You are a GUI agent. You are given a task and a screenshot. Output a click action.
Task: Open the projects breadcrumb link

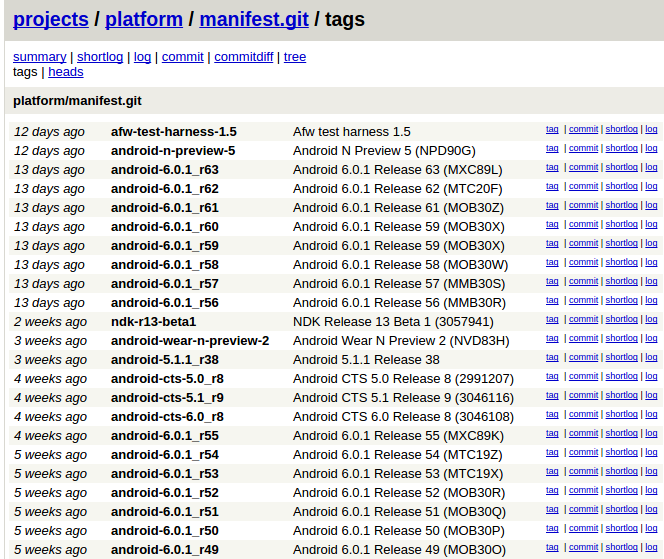[51, 19]
